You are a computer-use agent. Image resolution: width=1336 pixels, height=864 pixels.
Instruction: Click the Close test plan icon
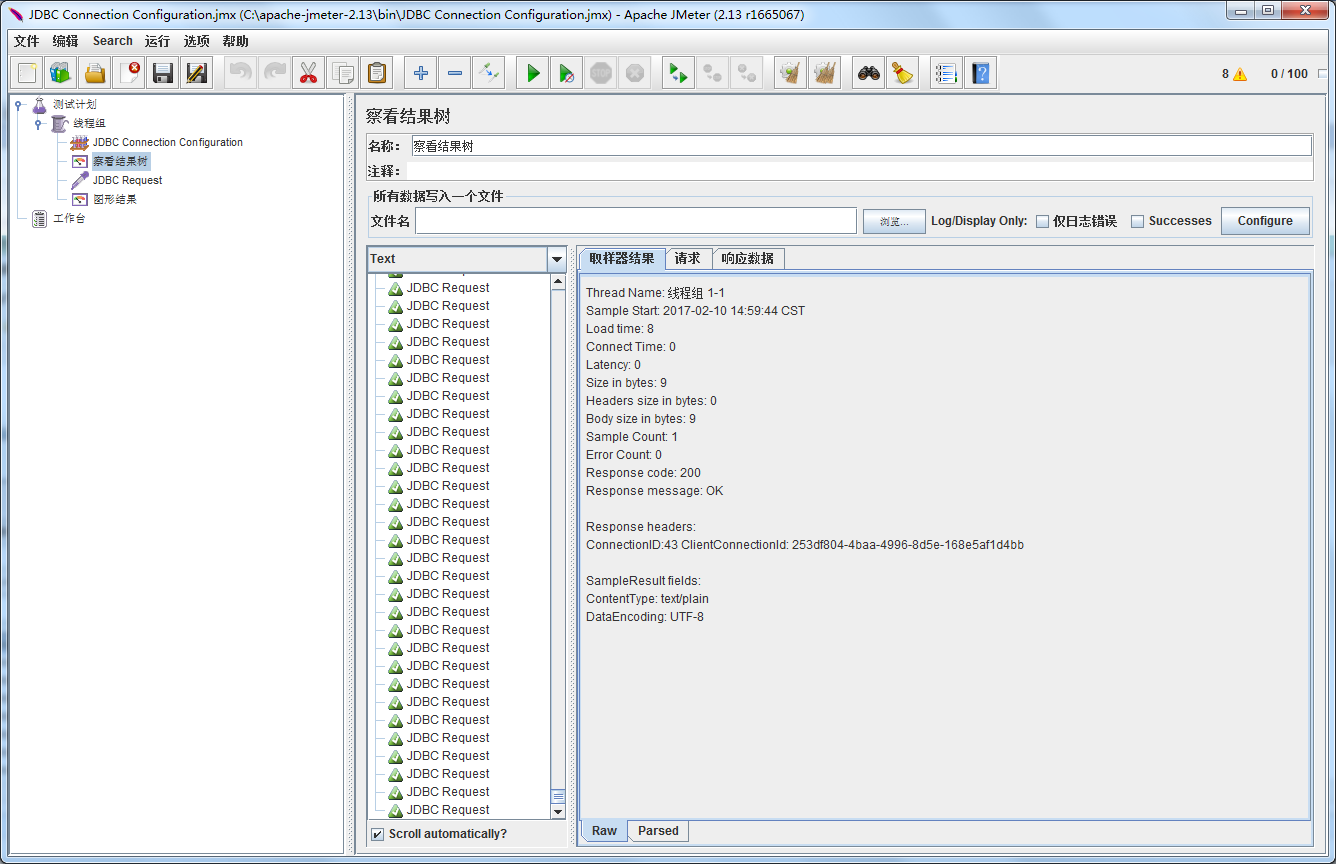(129, 73)
